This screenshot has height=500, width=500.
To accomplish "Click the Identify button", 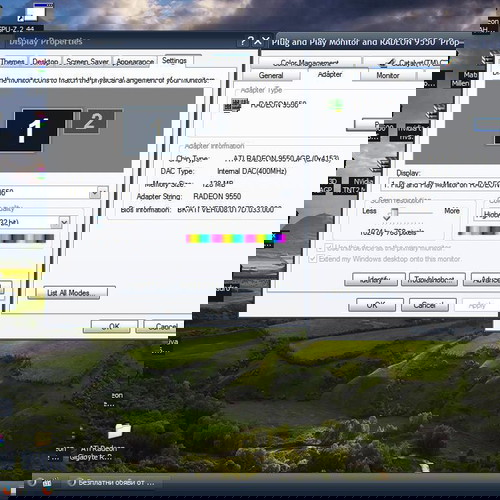I will tap(375, 280).
